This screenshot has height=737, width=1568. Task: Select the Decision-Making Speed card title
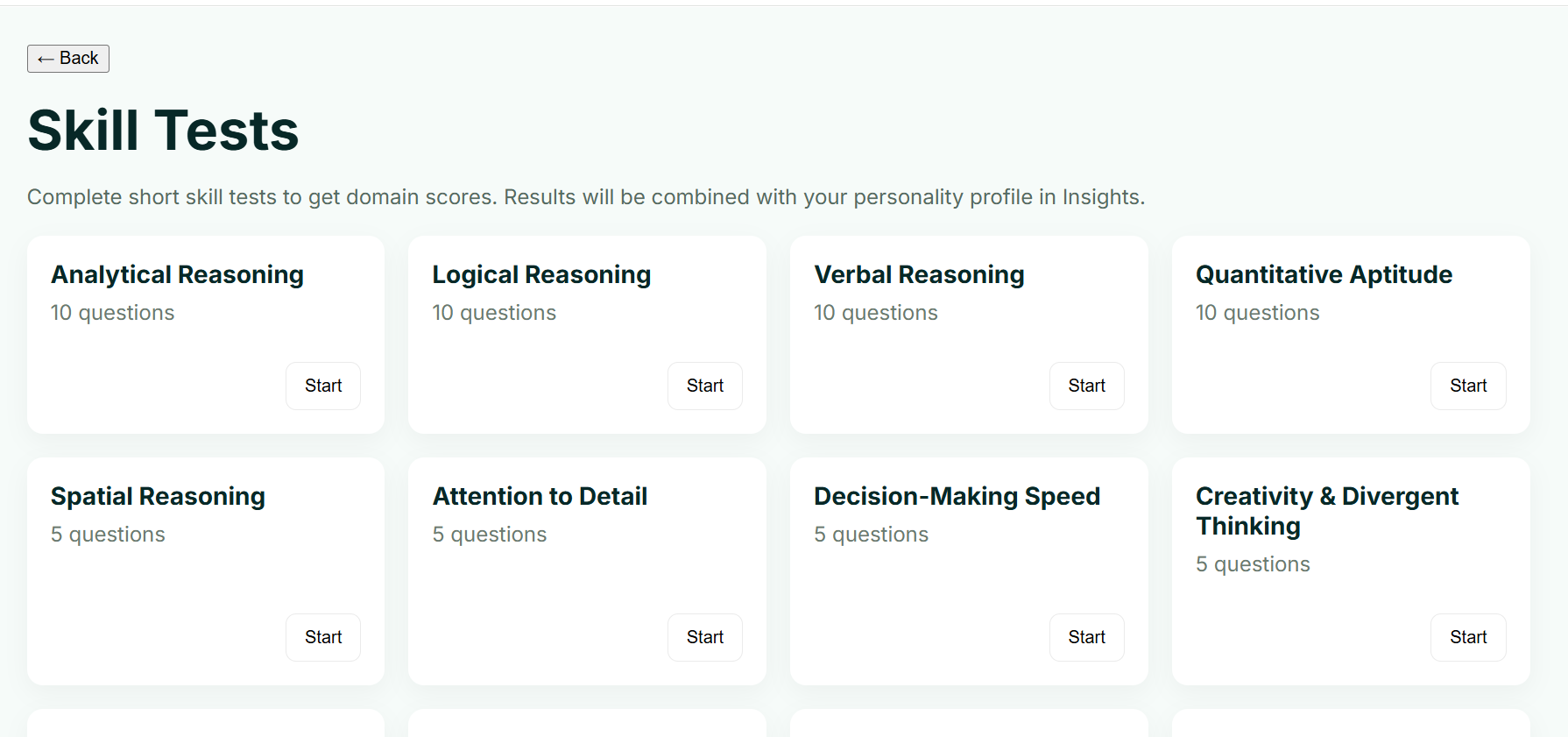(x=957, y=496)
